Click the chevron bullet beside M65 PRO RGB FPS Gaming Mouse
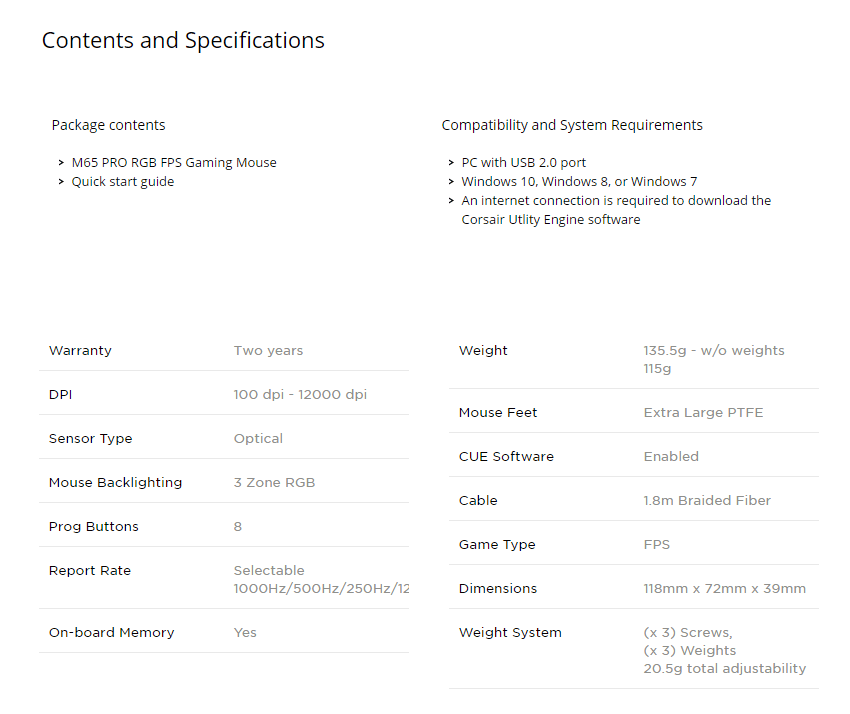 point(61,163)
